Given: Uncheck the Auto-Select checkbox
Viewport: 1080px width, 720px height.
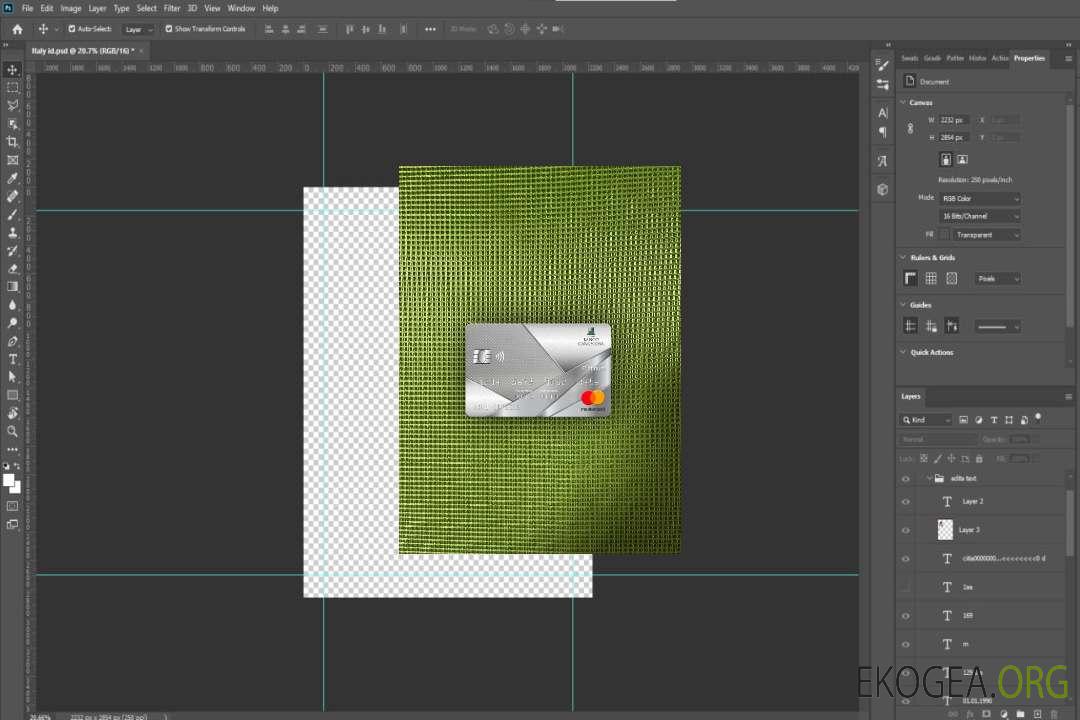Looking at the screenshot, I should point(71,29).
